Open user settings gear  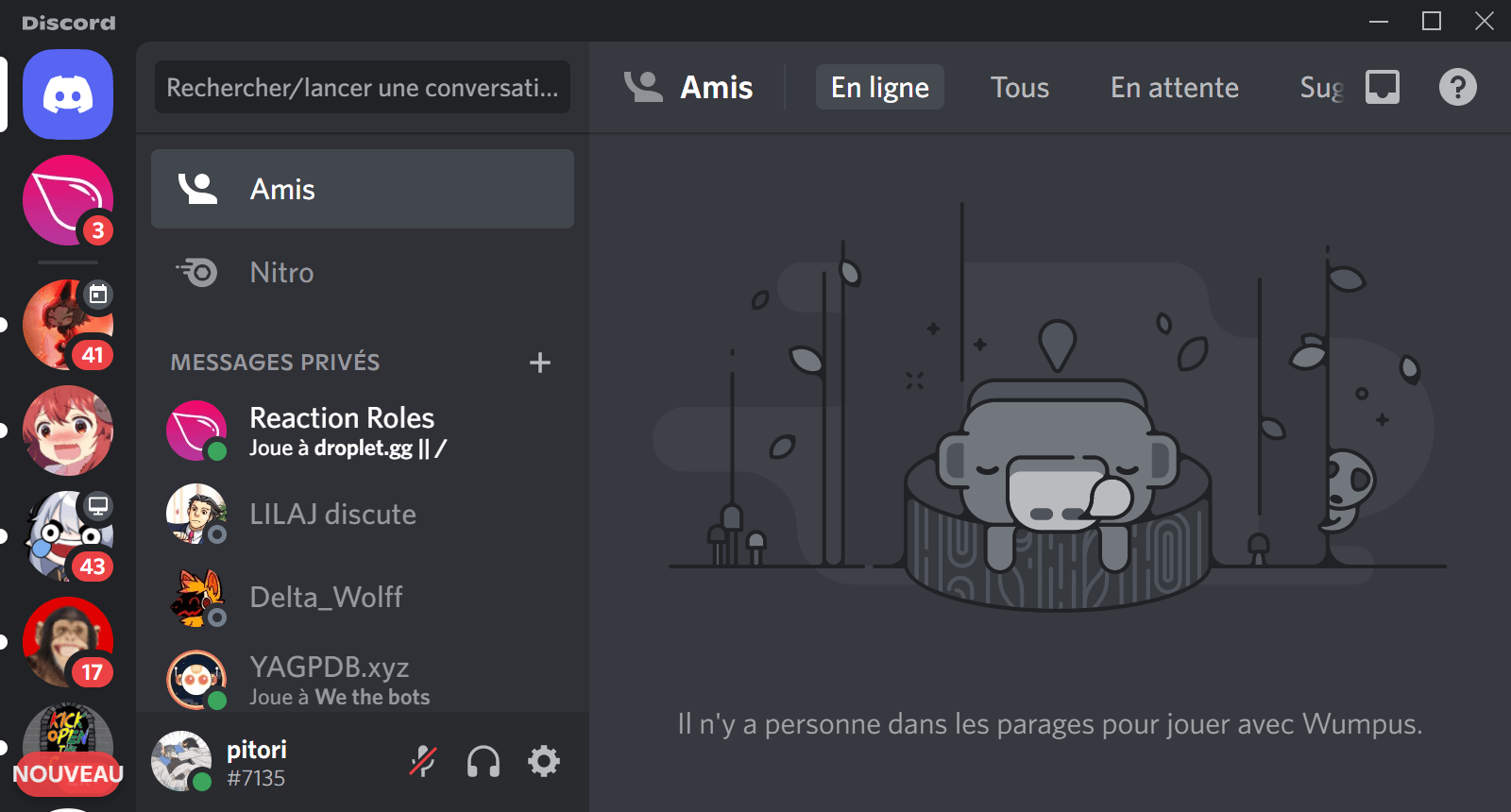tap(544, 761)
